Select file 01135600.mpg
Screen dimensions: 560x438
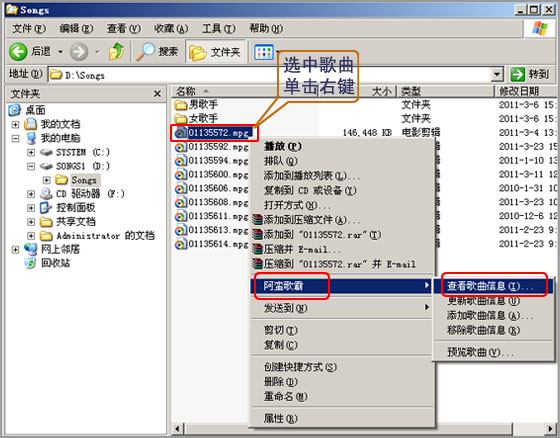pyautogui.click(x=211, y=175)
